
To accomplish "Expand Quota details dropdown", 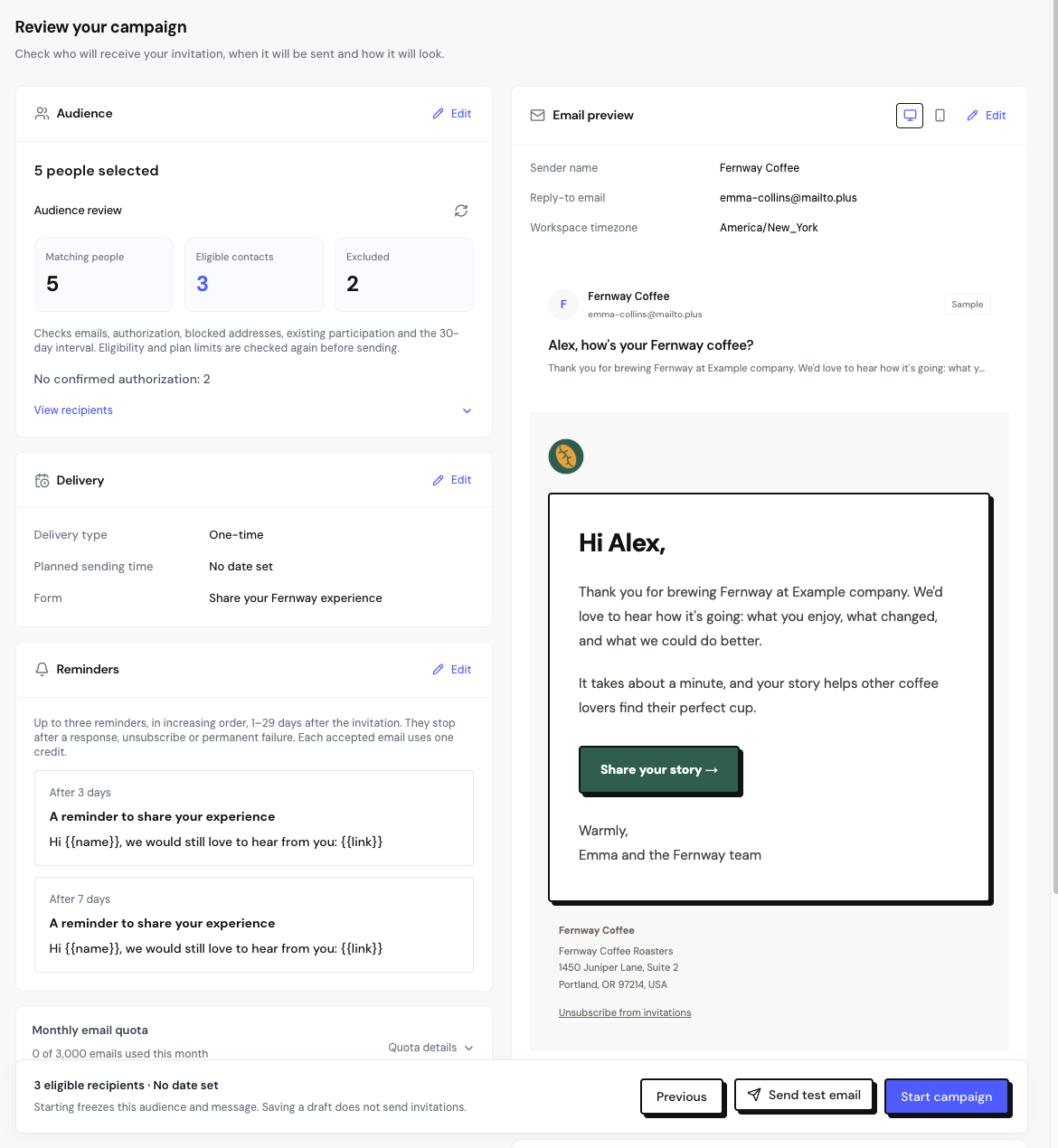I will 430,1048.
